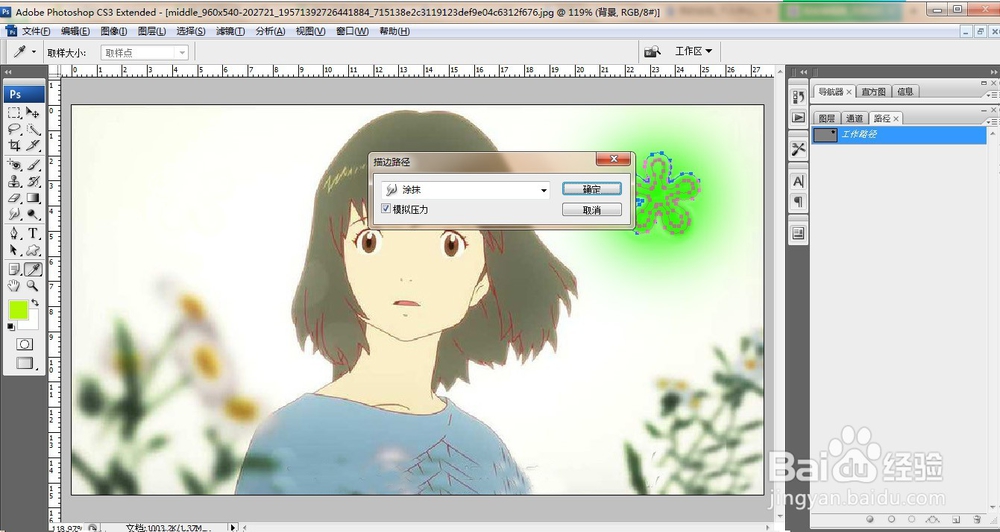Open the 取样大小 dropdown
The width and height of the screenshot is (1000, 532).
coord(144,53)
